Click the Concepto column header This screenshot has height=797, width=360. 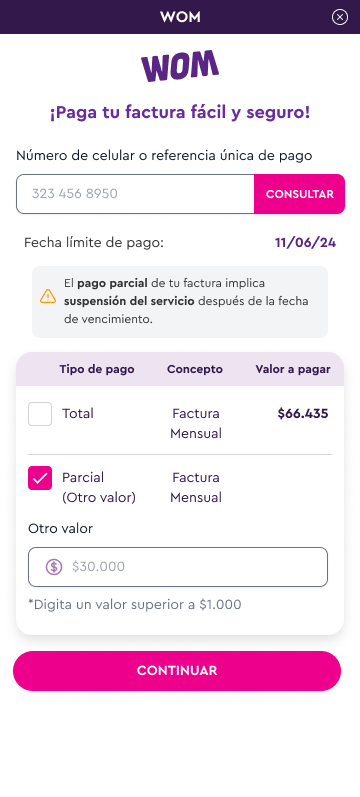pos(195,369)
